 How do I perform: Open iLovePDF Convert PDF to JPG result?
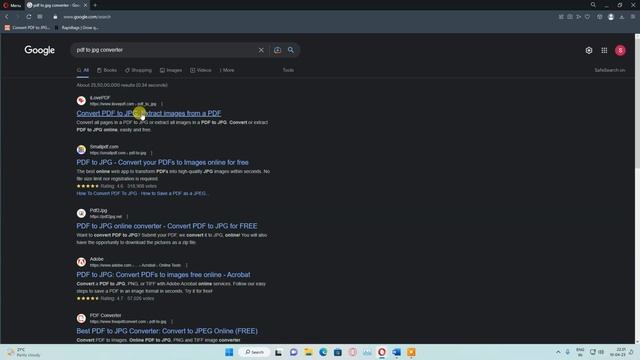(x=149, y=113)
